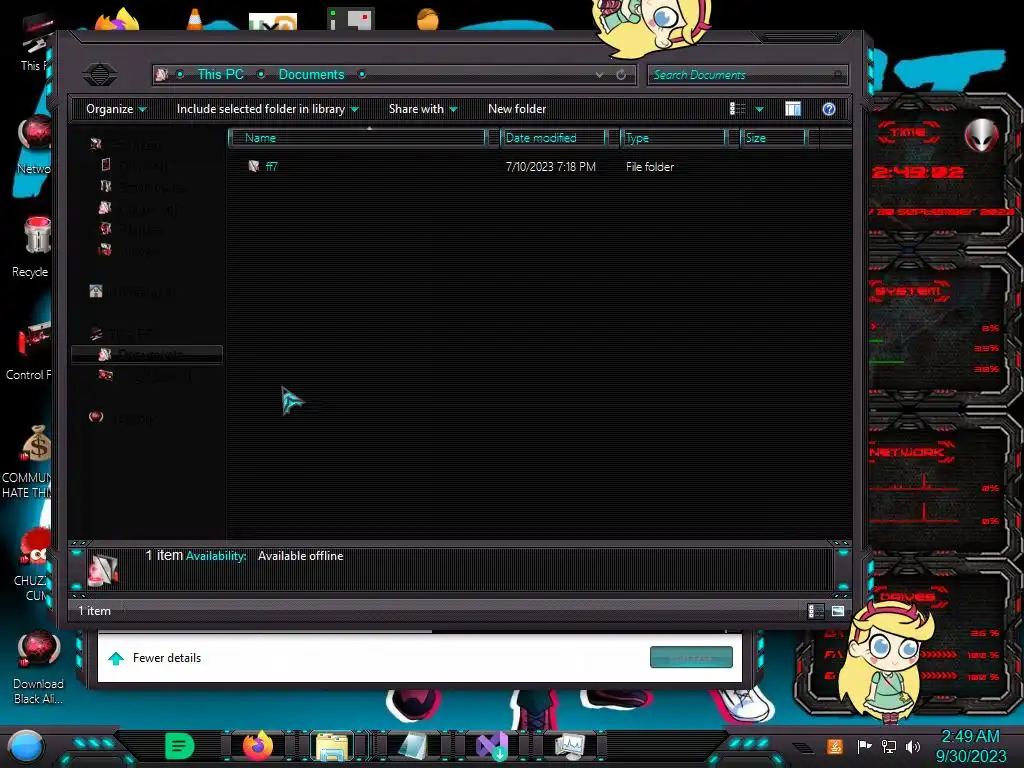Open the Organize menu
This screenshot has height=768, width=1024.
[116, 109]
